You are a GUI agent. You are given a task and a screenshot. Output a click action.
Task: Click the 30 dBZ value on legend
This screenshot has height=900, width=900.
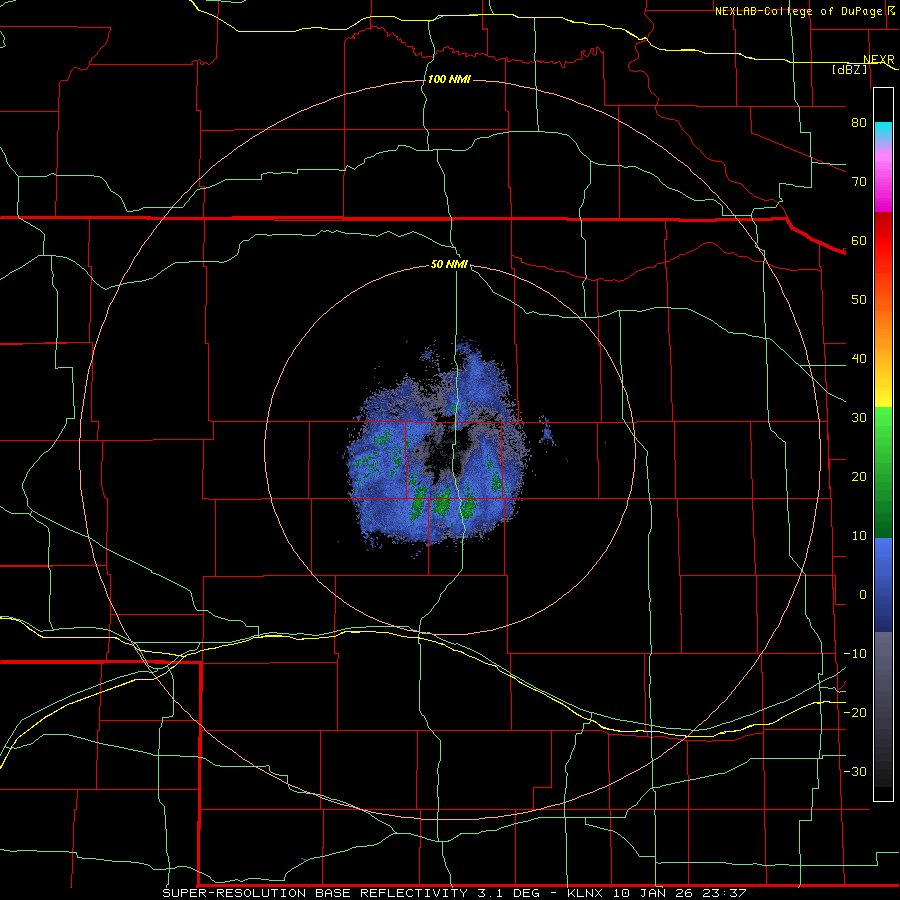click(859, 418)
